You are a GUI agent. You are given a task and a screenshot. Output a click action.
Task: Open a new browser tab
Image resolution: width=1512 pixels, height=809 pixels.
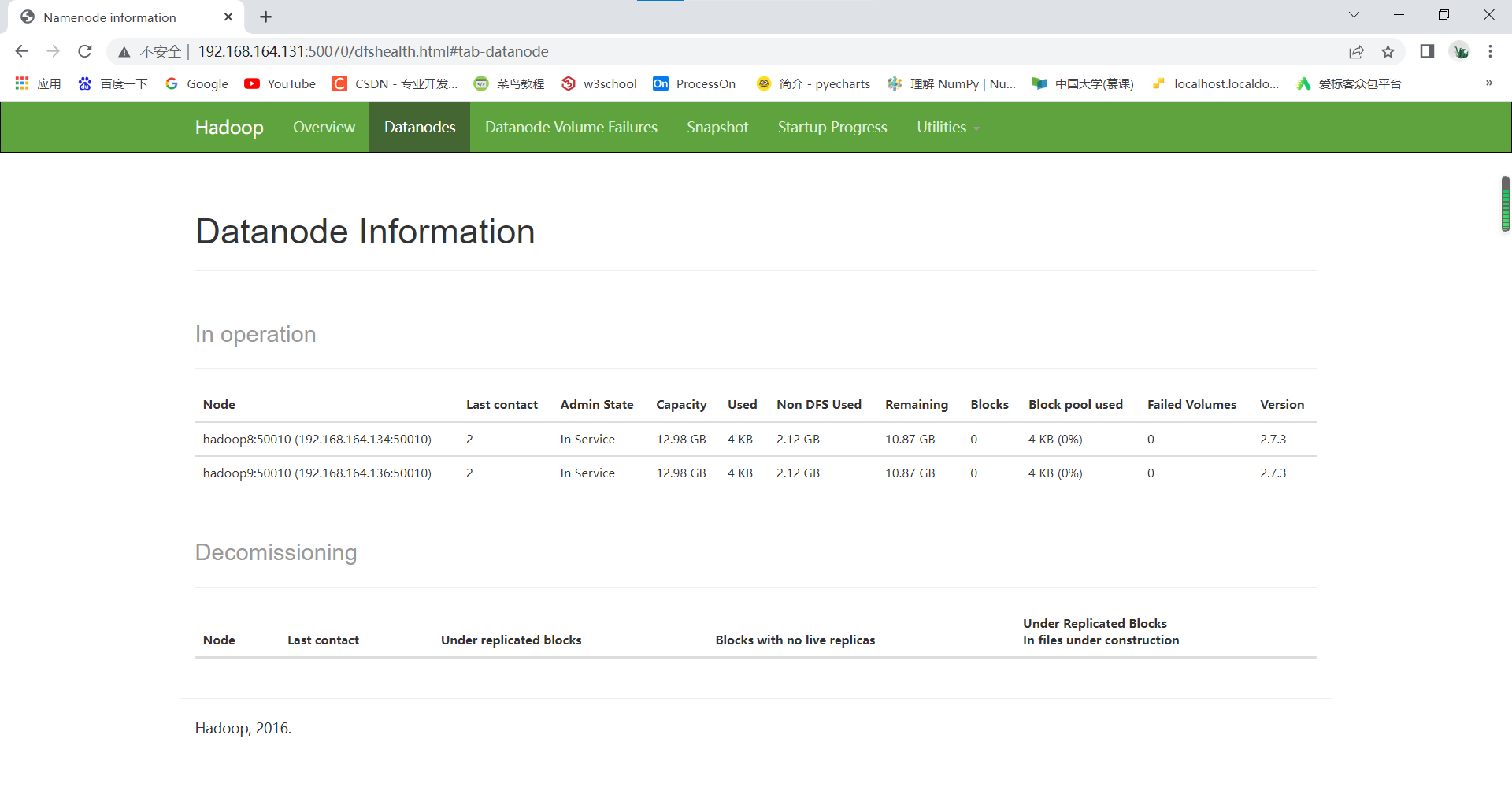(265, 17)
